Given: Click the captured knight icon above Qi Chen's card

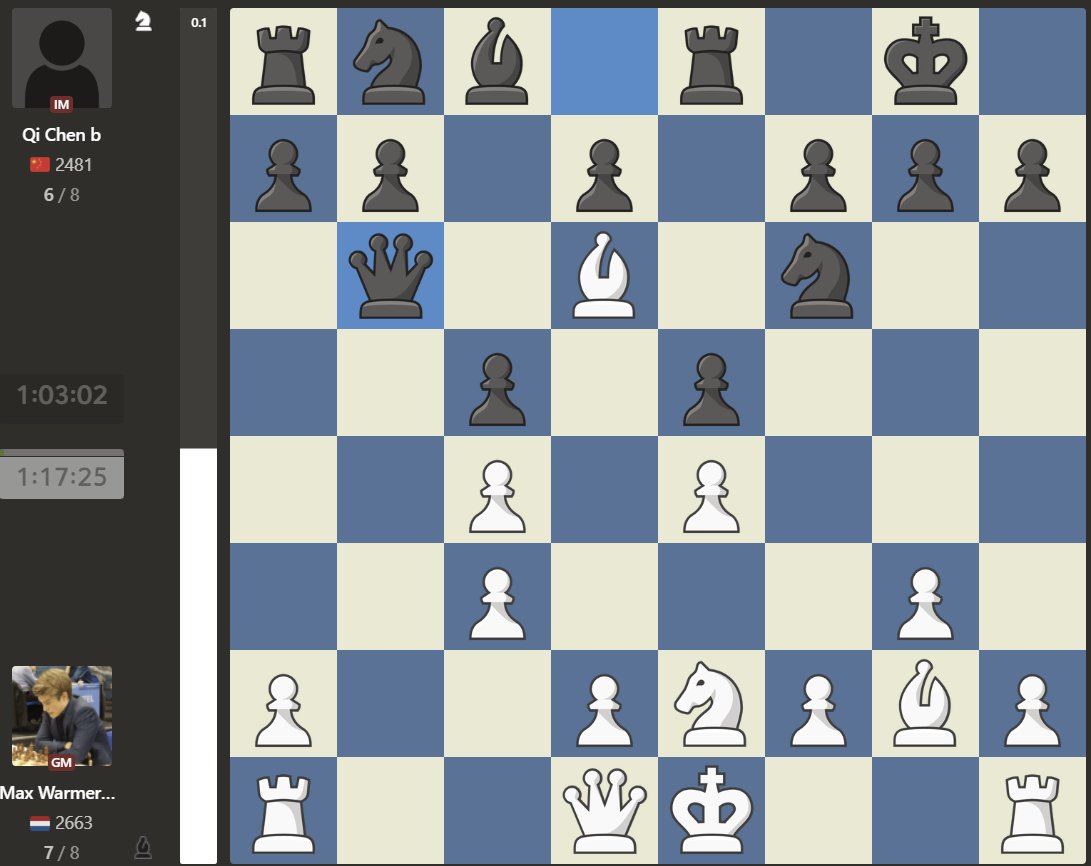Looking at the screenshot, I should [x=143, y=20].
